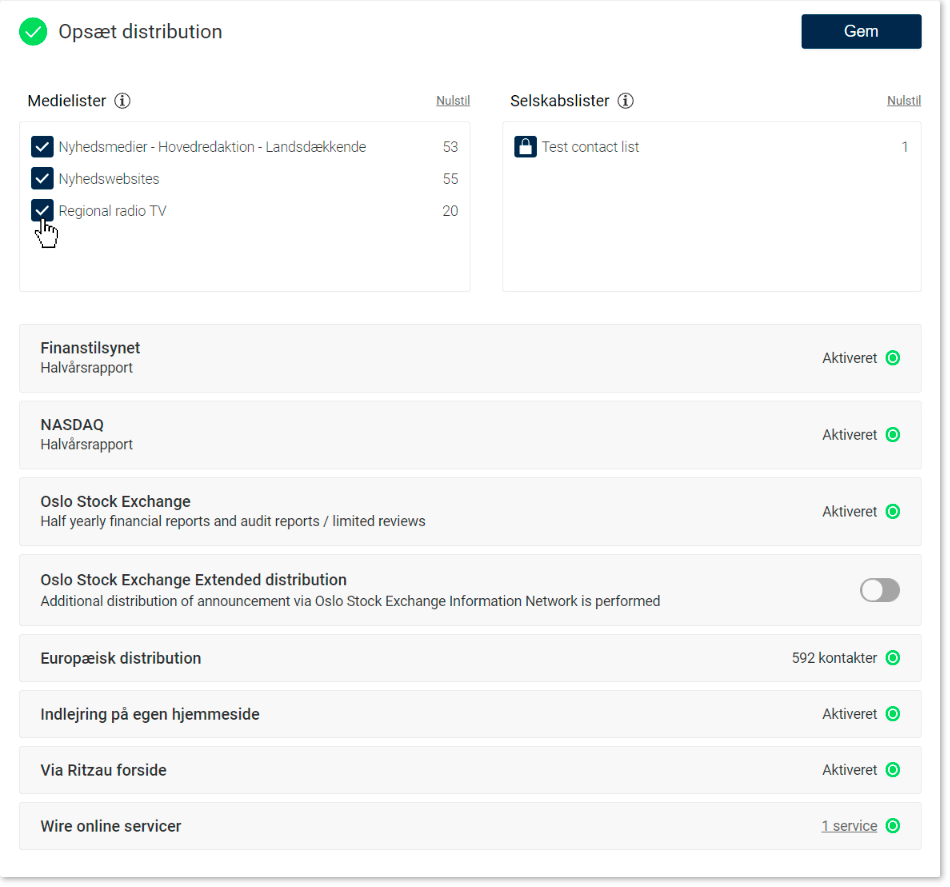Click Nulstil link for Selskabslister
Viewport: 950px width, 887px height.
pyautogui.click(x=903, y=101)
